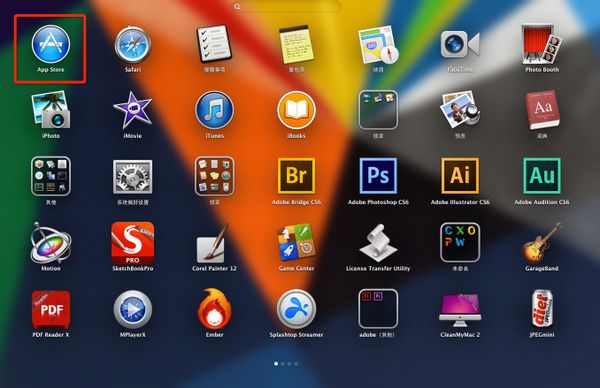Jump to the third Launchpad page dot
The height and width of the screenshot is (388, 600).
289,364
